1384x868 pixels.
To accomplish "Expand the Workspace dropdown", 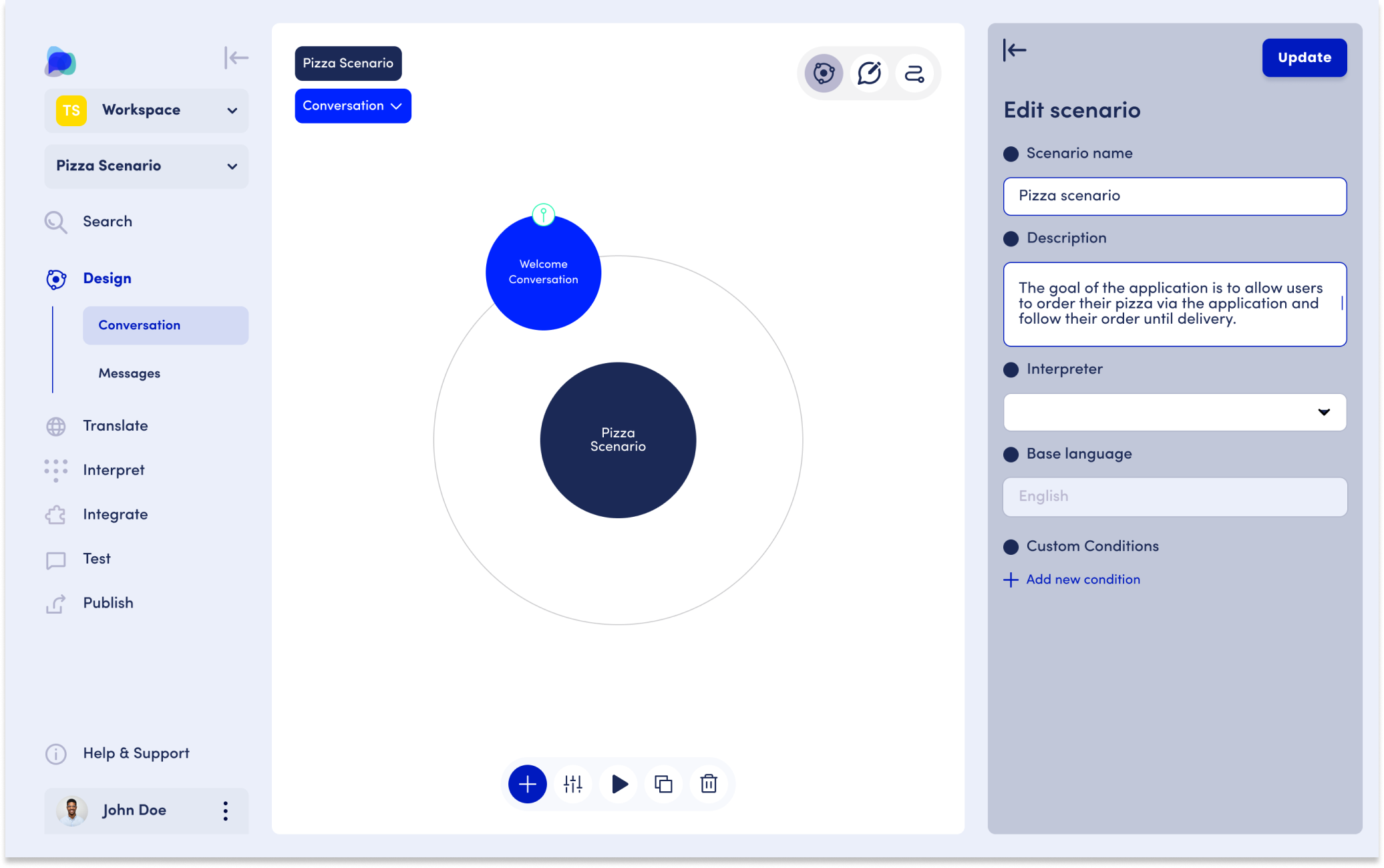I will pyautogui.click(x=232, y=111).
